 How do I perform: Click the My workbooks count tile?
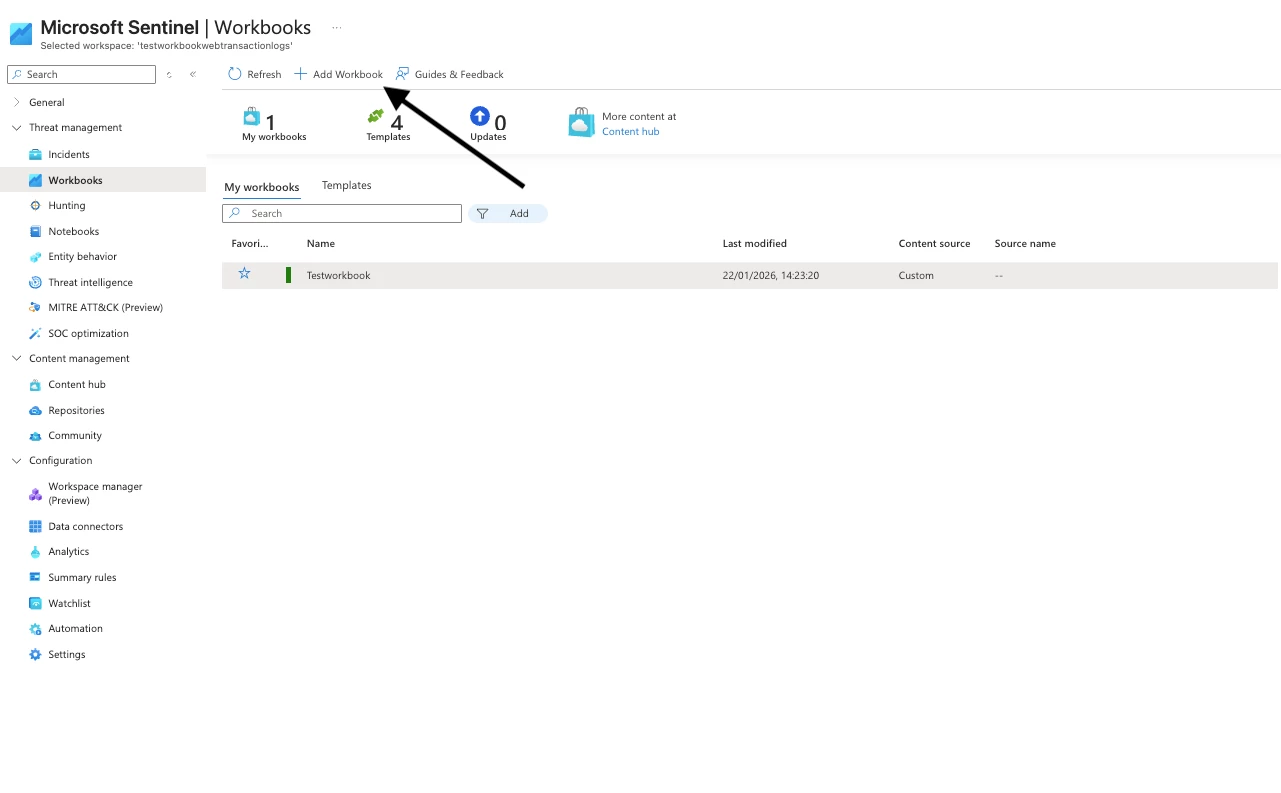(274, 124)
